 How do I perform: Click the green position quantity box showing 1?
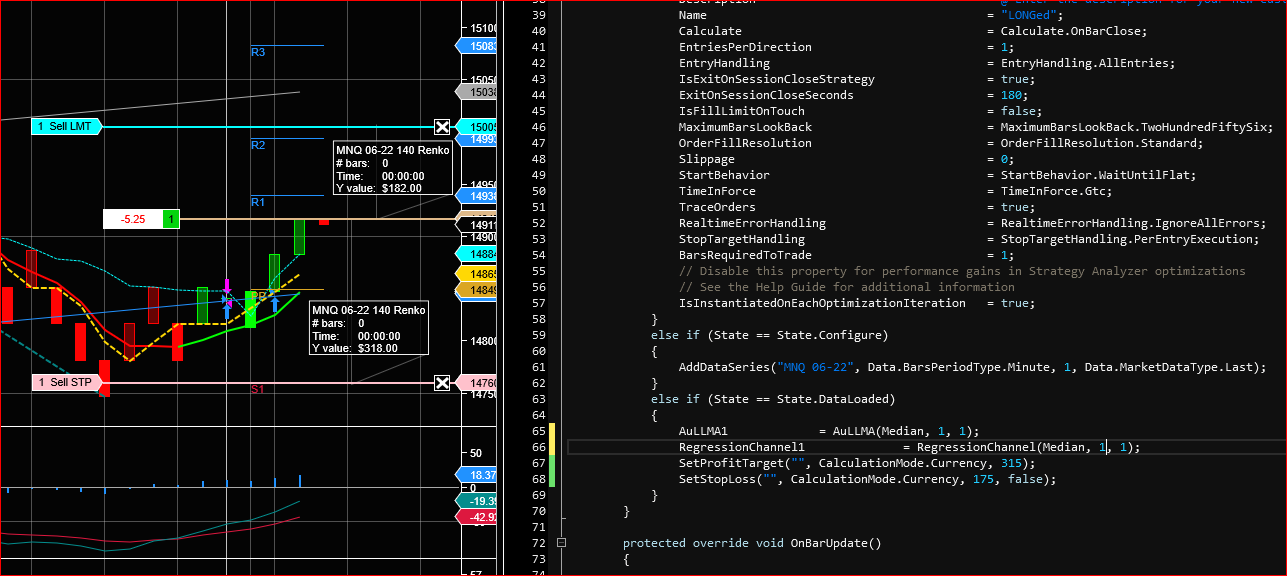tap(172, 218)
